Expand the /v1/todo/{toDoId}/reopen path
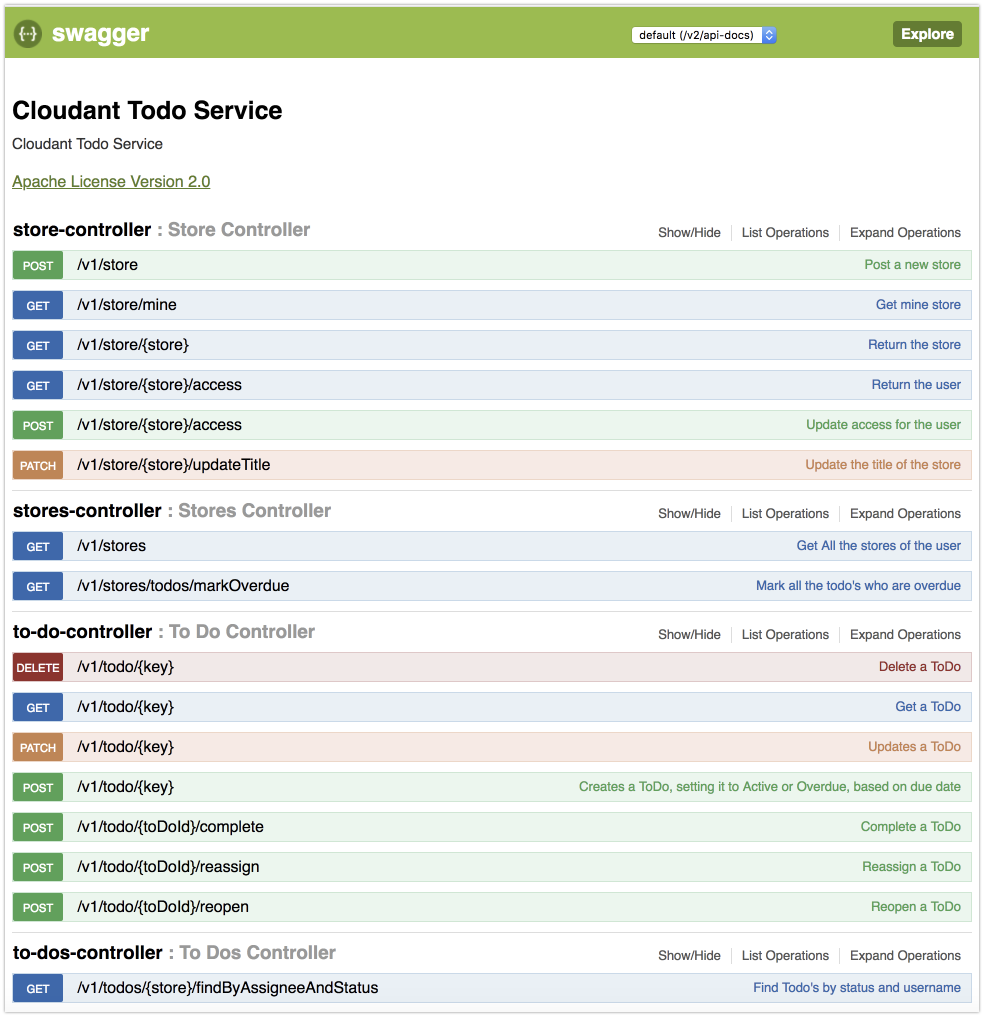The width and height of the screenshot is (984, 1017). [x=162, y=907]
